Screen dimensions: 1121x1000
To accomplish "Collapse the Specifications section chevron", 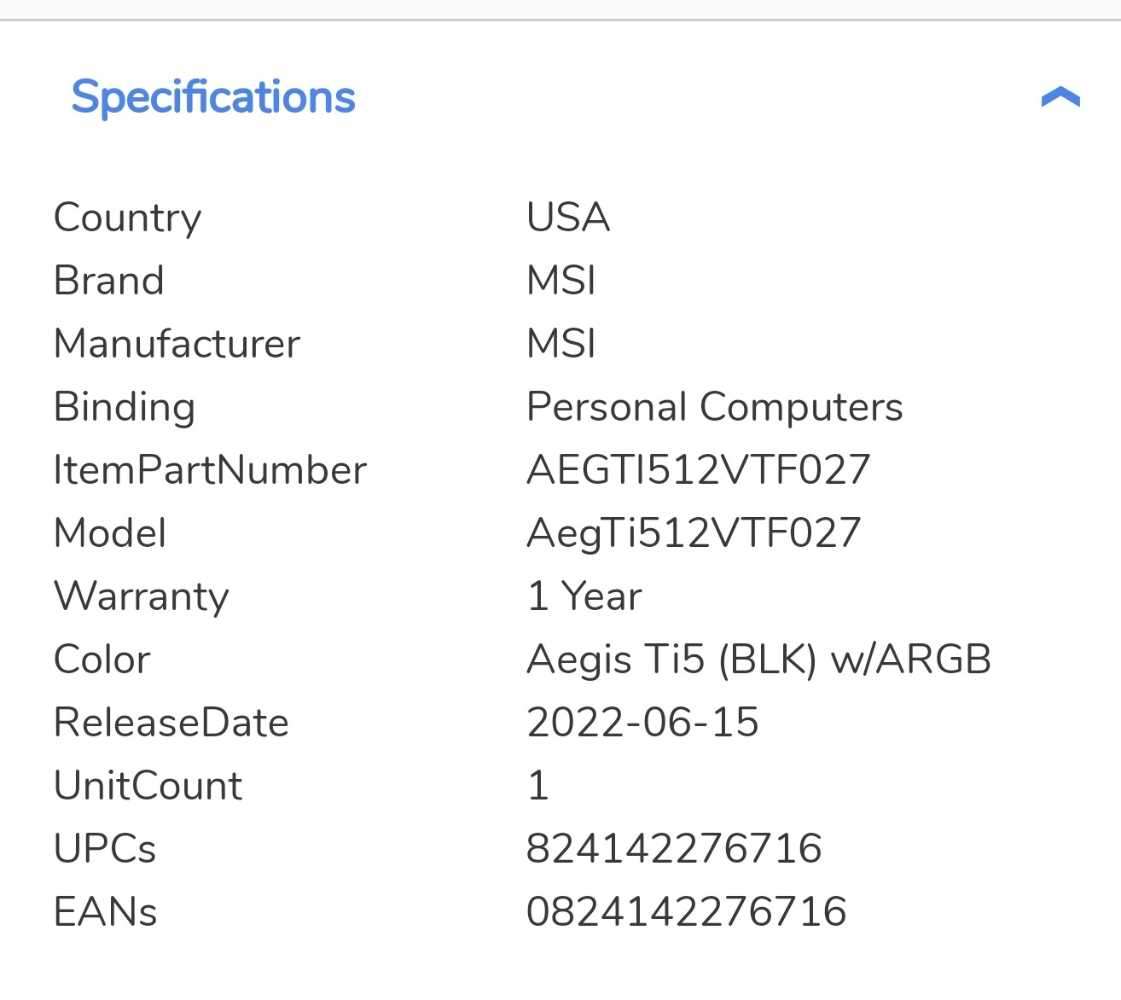I will [x=1060, y=97].
